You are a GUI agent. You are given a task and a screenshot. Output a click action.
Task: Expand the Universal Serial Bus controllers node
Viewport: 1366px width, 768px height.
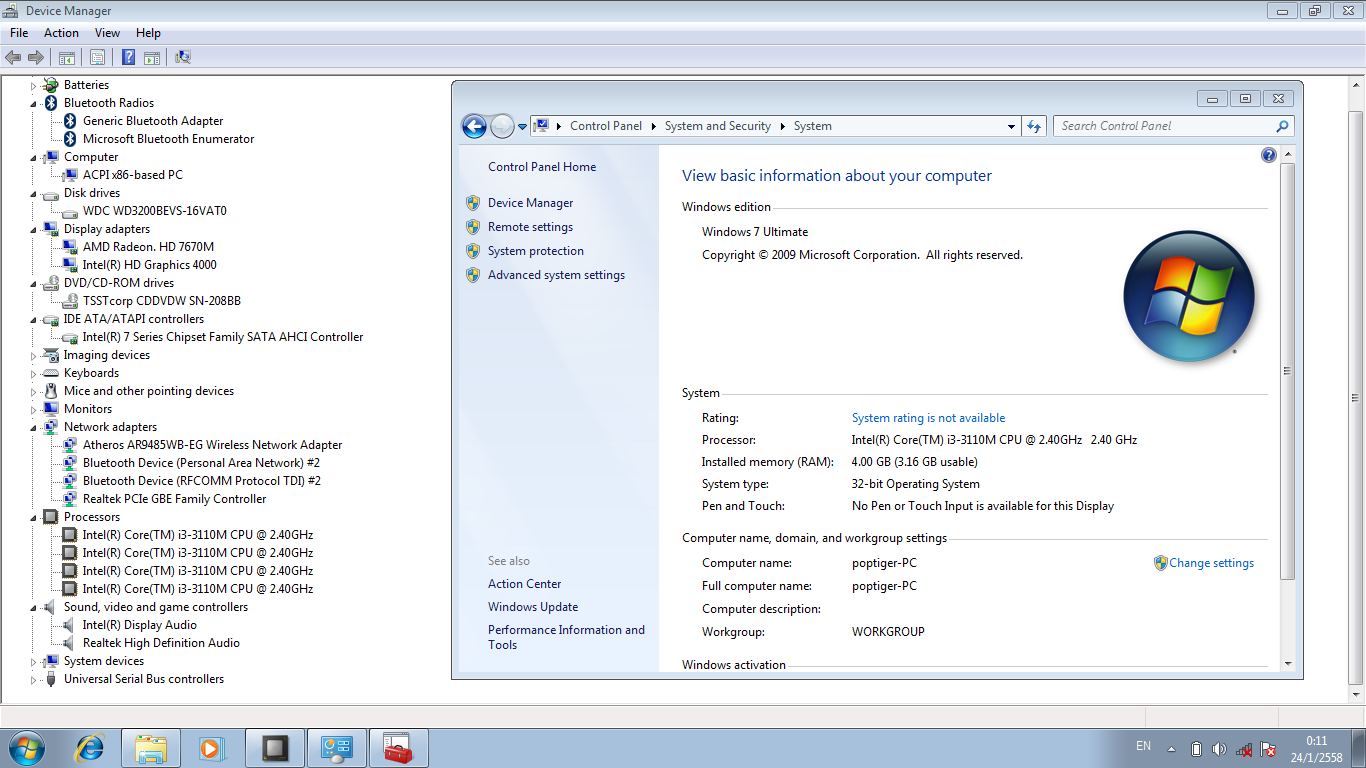coord(33,680)
